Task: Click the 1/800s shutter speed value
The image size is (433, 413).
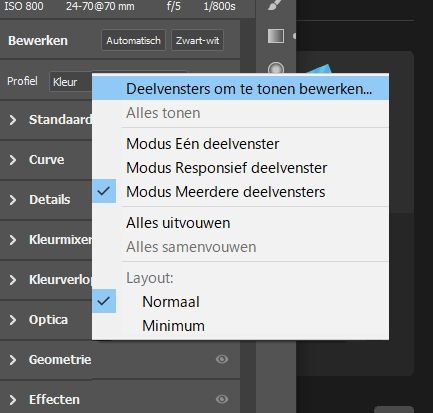Action: [219, 6]
